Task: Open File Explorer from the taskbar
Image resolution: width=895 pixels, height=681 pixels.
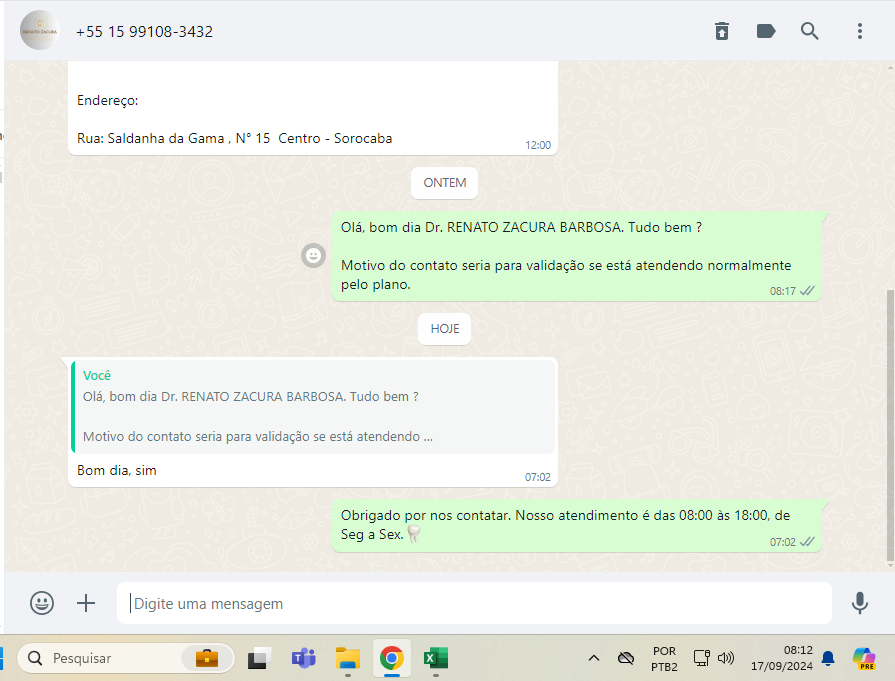Action: click(x=347, y=658)
